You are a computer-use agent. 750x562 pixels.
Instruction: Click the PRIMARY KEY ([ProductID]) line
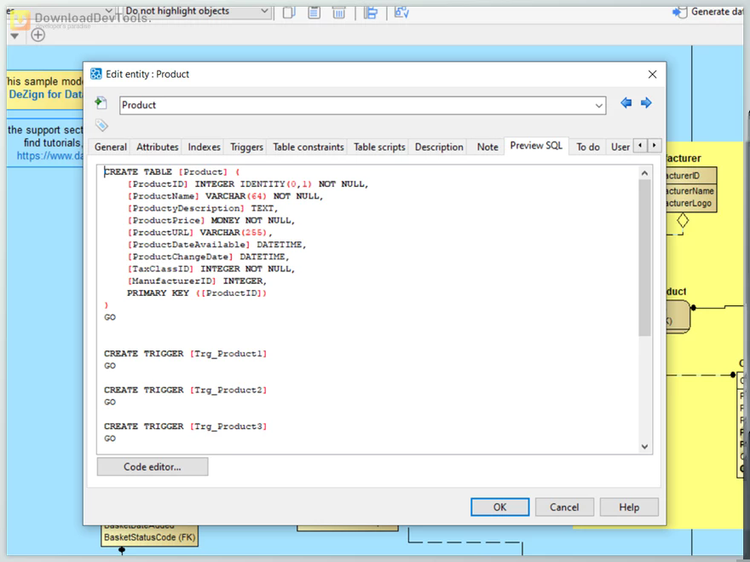(197, 293)
